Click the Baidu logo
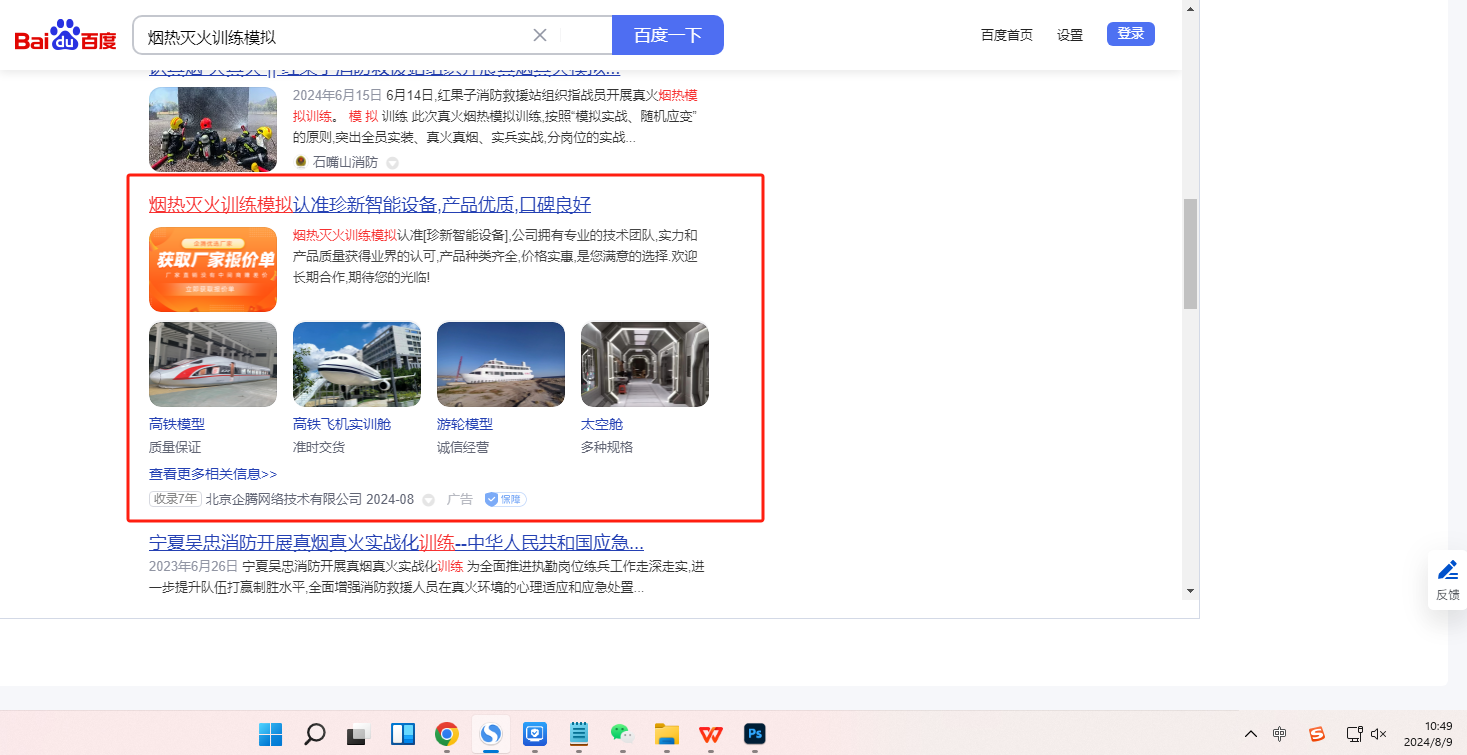 click(65, 36)
